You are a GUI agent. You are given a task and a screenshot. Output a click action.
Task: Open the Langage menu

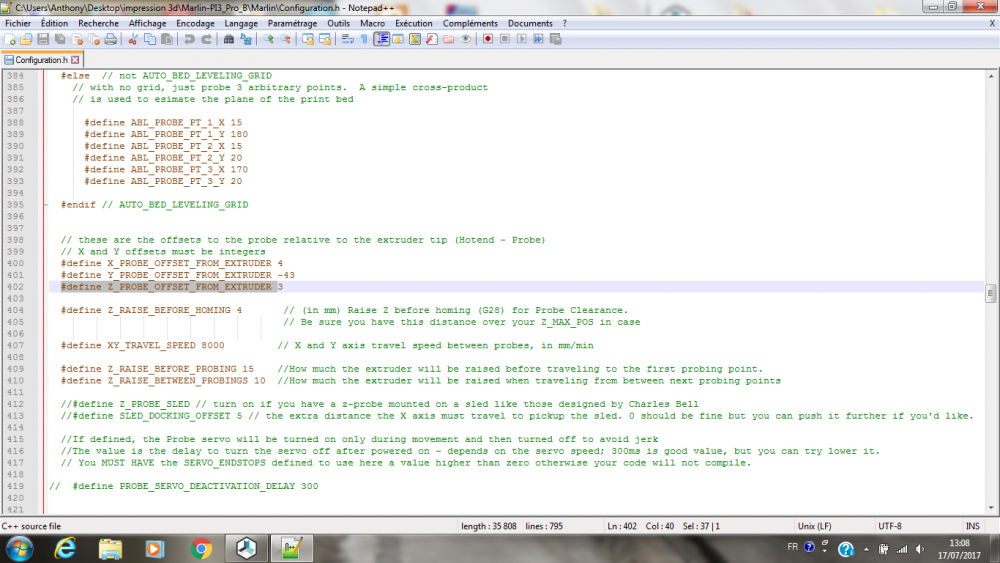point(241,23)
